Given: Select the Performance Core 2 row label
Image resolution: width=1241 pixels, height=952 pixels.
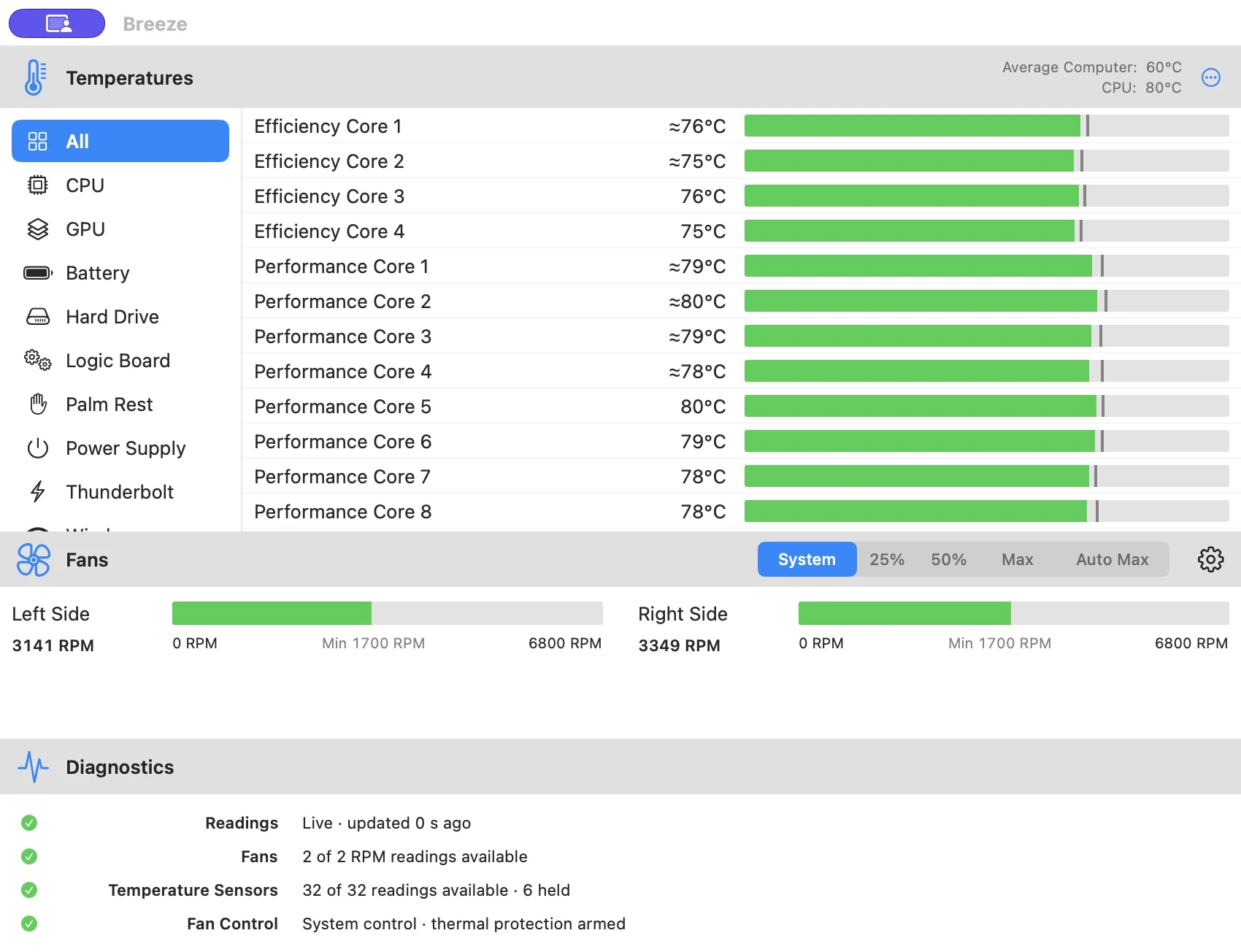Looking at the screenshot, I should (x=342, y=302).
